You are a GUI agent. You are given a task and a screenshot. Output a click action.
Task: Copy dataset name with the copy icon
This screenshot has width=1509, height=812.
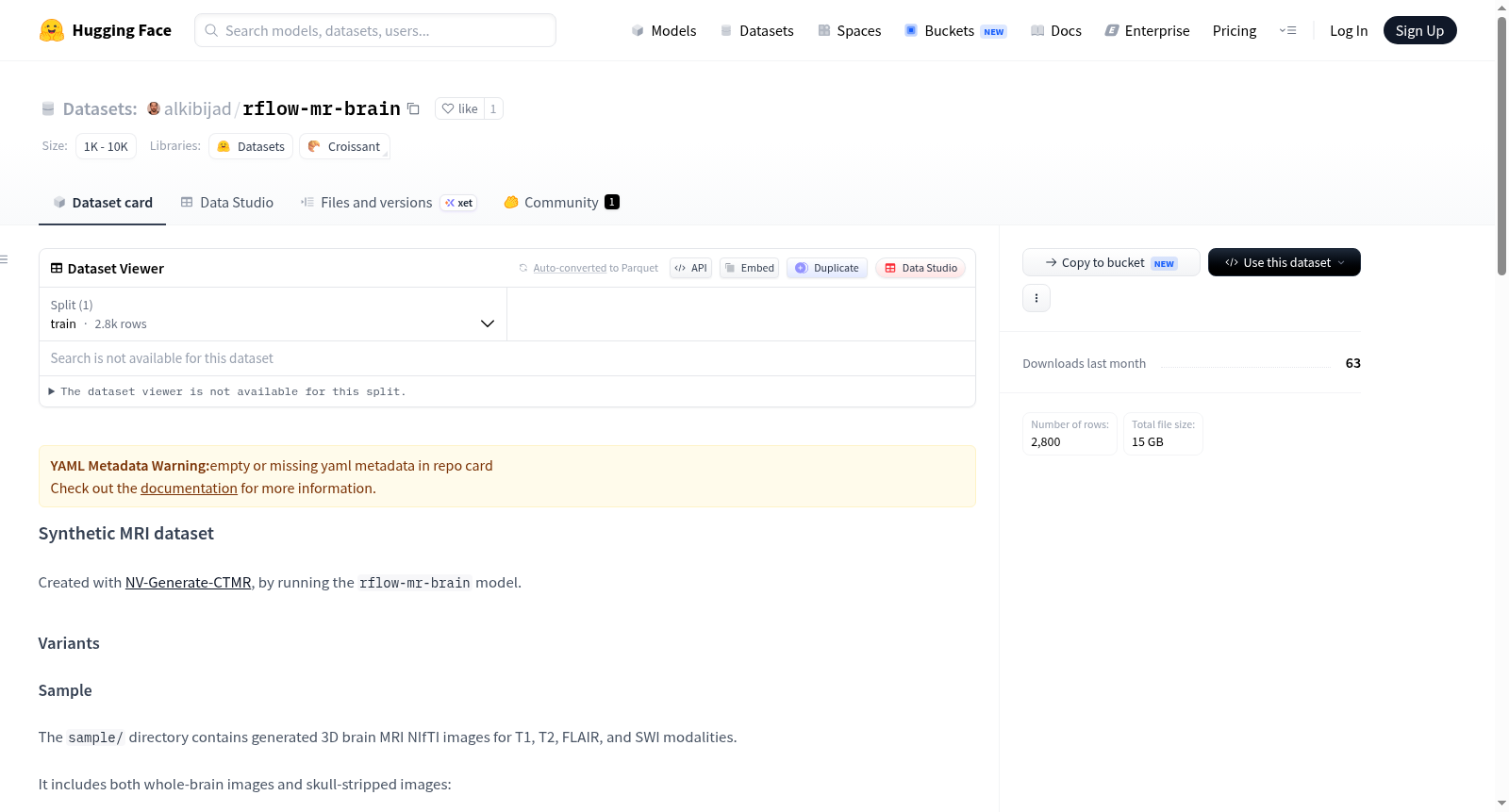click(x=413, y=108)
